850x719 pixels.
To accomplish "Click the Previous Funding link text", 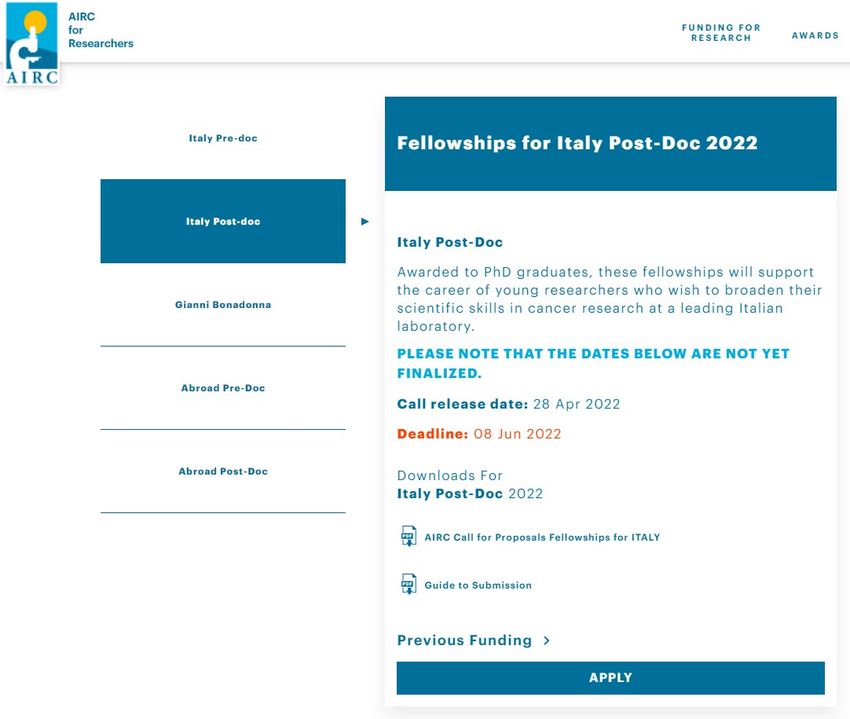I will point(464,640).
